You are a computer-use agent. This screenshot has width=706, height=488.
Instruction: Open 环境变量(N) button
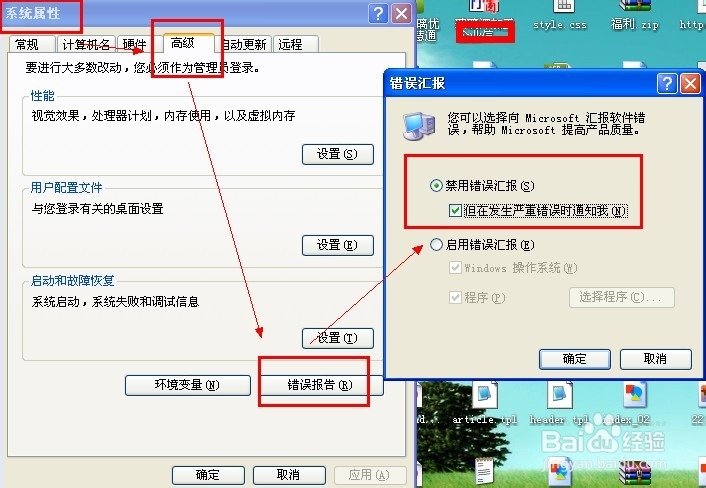188,385
